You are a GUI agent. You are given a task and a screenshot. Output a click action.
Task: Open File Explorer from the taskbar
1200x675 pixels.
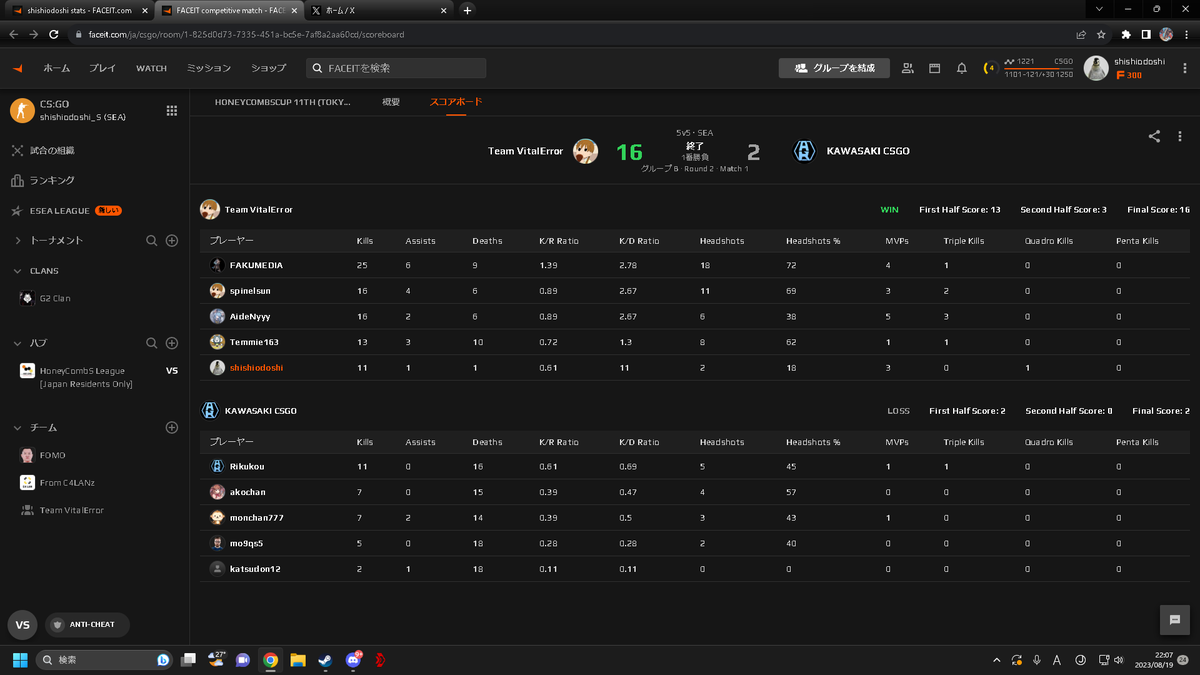(x=298, y=660)
